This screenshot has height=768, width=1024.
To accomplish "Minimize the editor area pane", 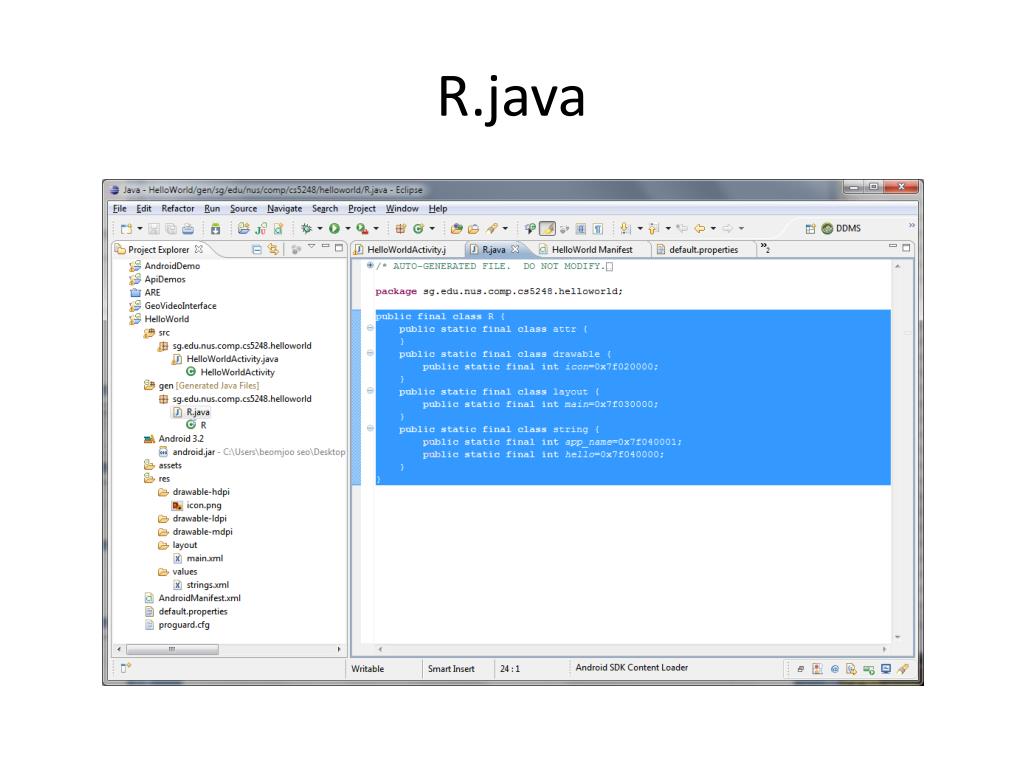I will 893,248.
